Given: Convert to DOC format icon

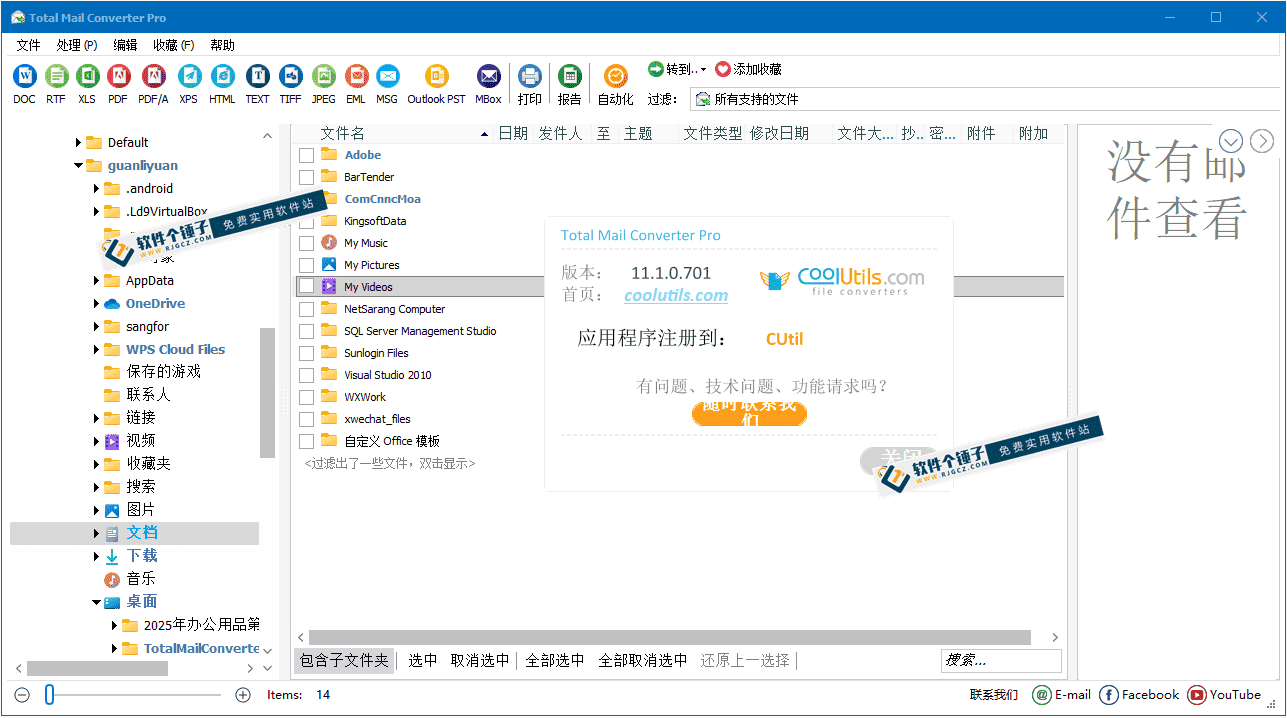Looking at the screenshot, I should point(24,76).
